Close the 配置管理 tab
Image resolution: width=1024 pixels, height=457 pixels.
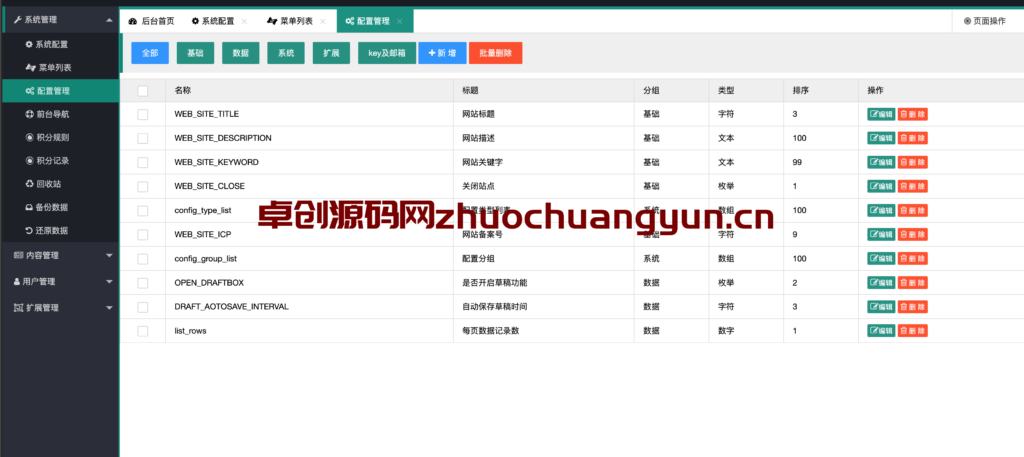pos(400,22)
